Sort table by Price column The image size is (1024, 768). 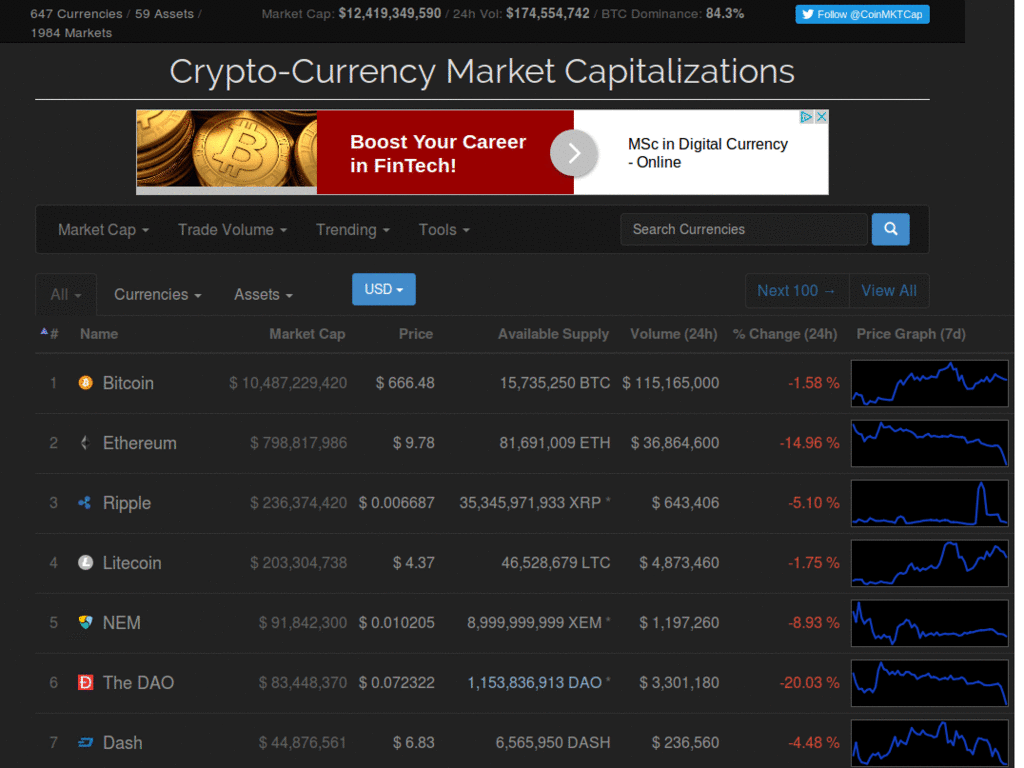pyautogui.click(x=415, y=334)
